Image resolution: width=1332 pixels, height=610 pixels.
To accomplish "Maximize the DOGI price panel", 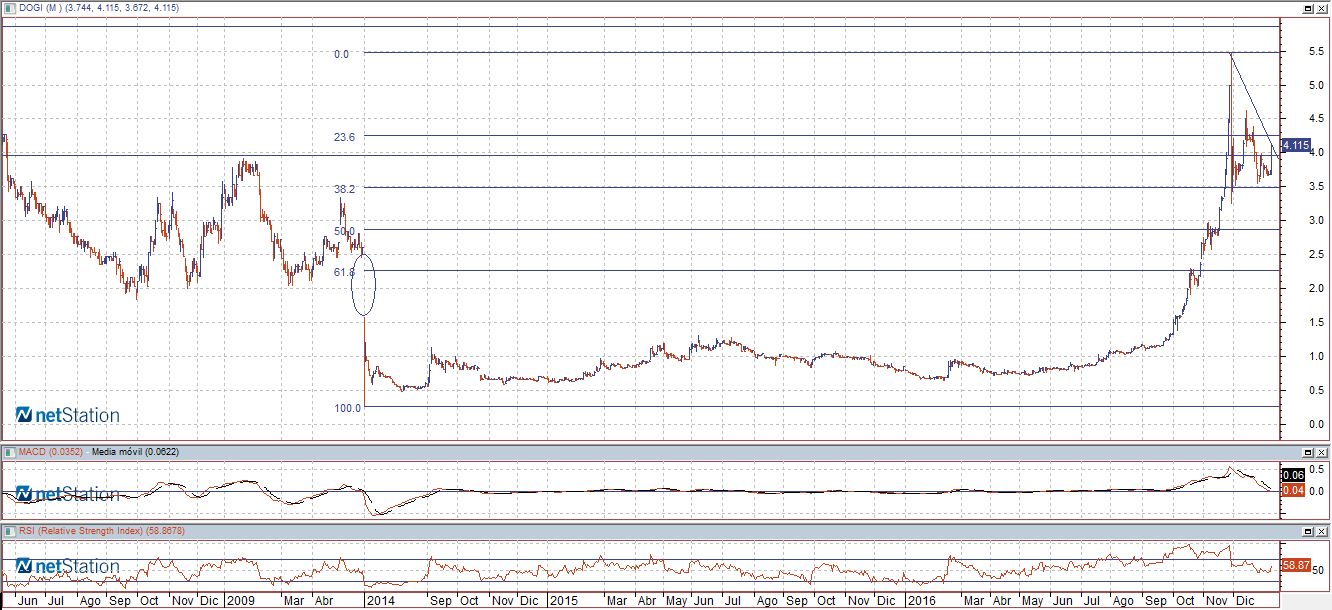I will 1307,7.
